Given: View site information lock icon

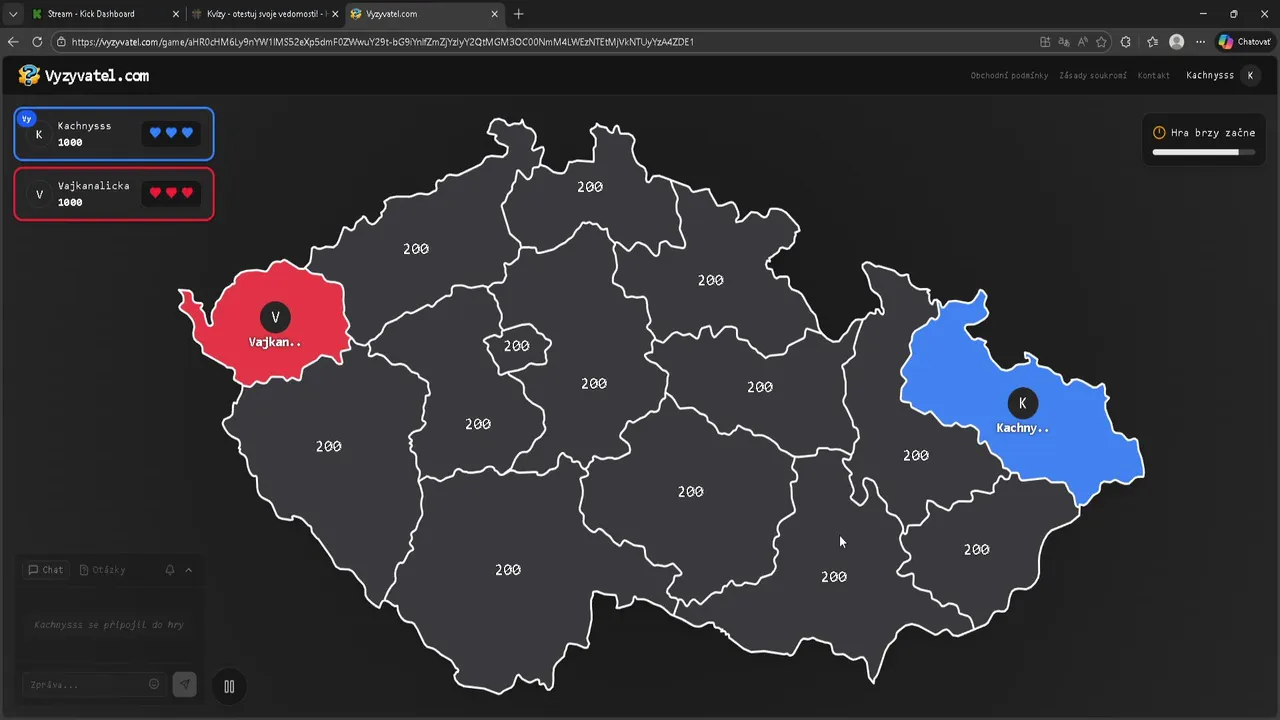Looking at the screenshot, I should [x=61, y=42].
